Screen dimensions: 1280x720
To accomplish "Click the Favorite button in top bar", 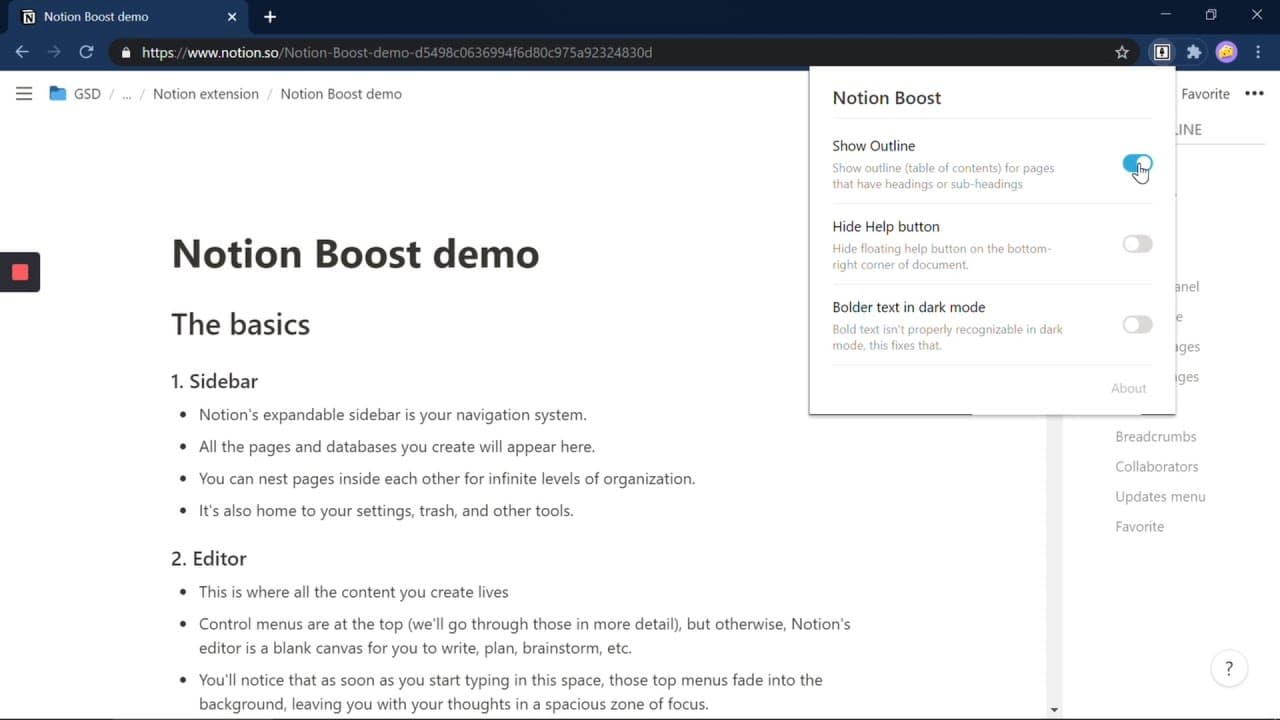I will pos(1205,94).
